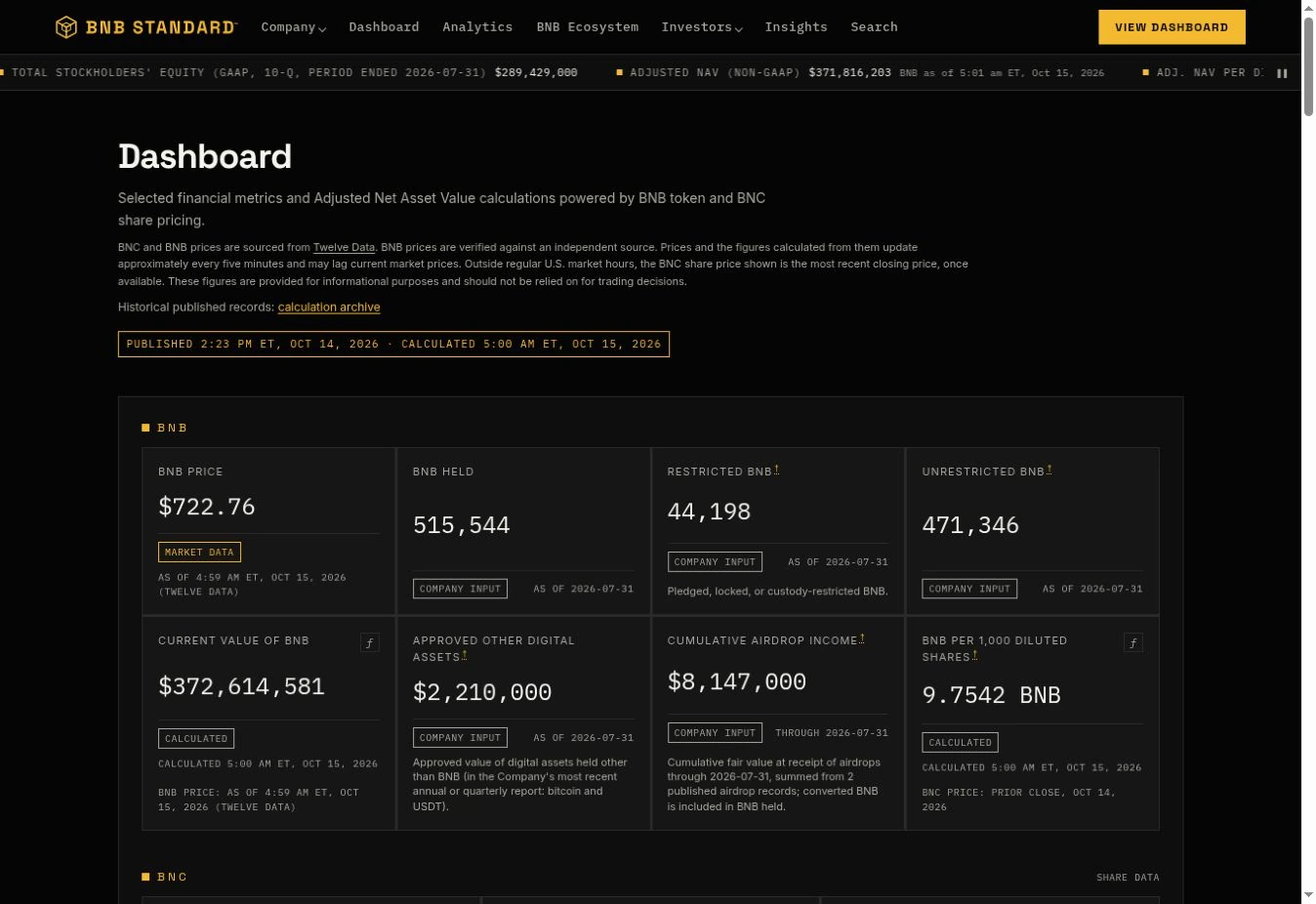Follow the Twelve Data source link
1316x904 pixels.
pos(344,248)
